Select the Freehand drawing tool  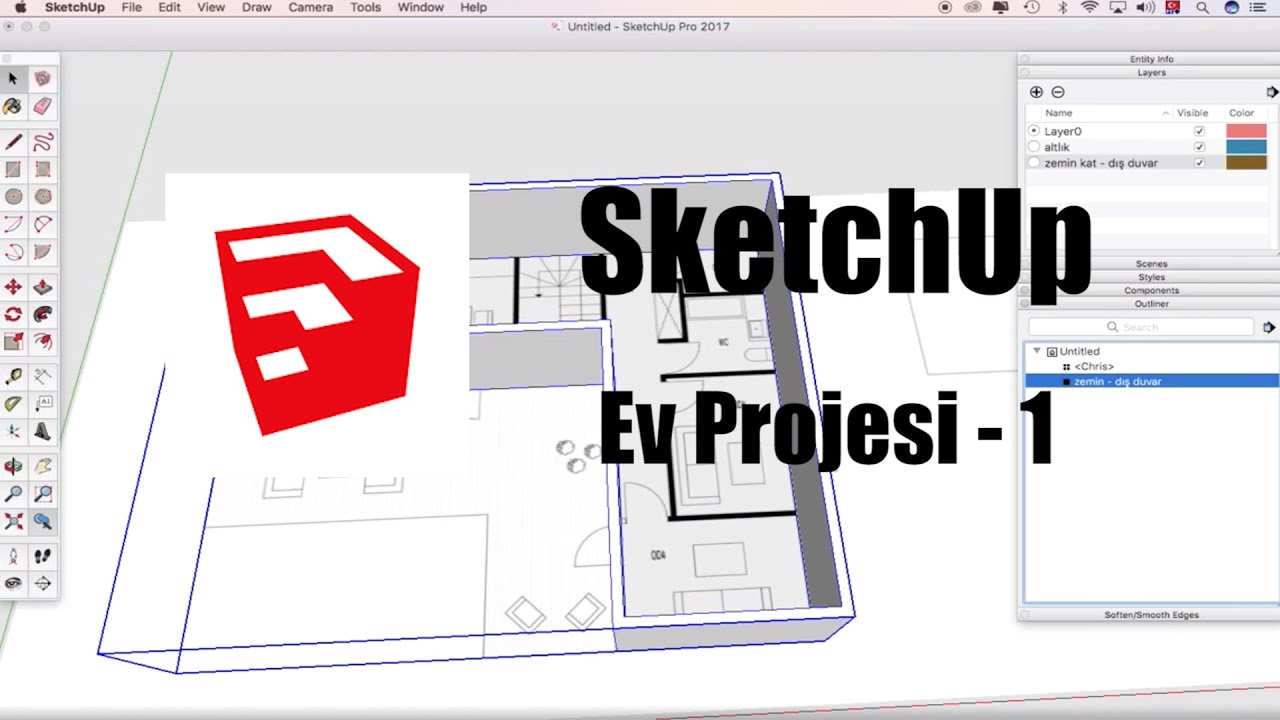click(x=42, y=142)
